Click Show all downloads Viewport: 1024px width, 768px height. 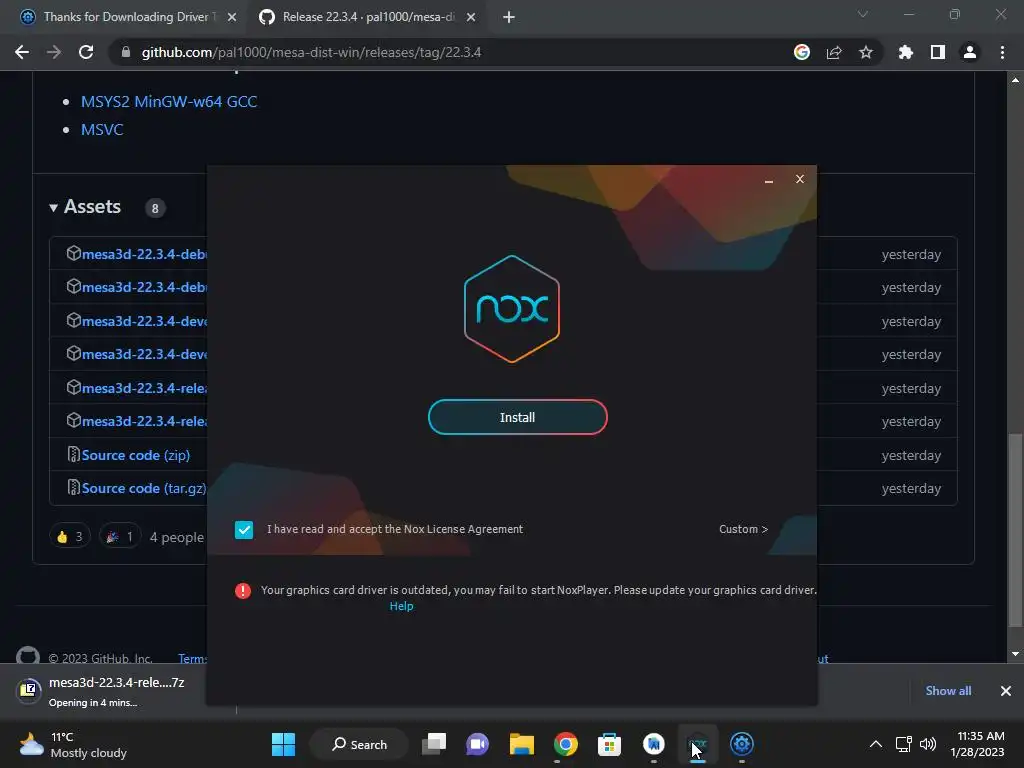coord(948,690)
